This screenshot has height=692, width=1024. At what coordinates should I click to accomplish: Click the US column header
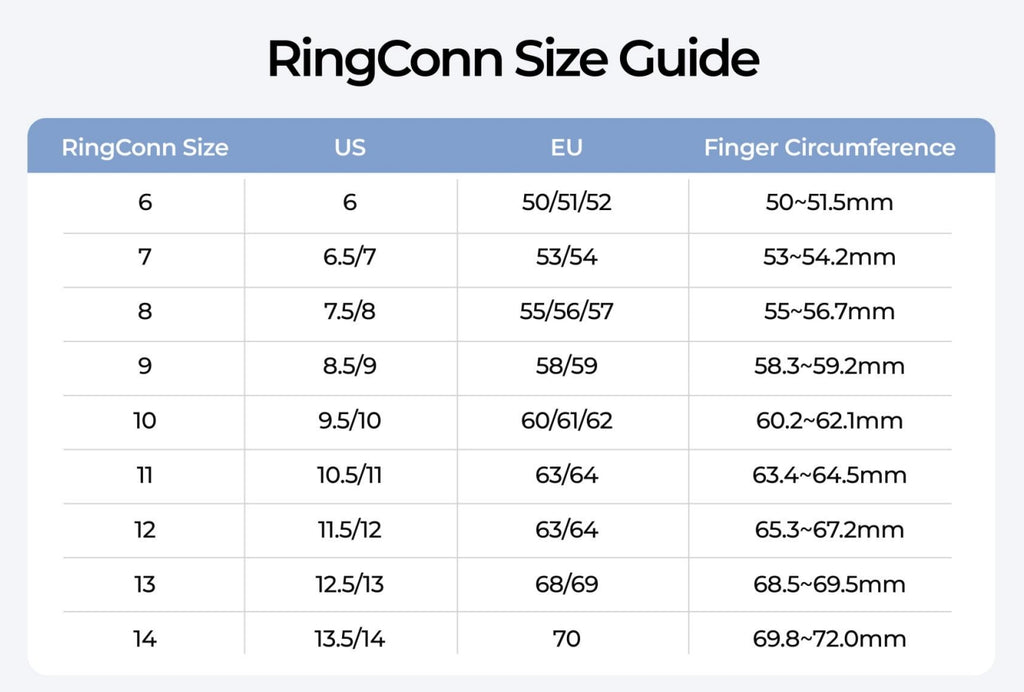(x=350, y=148)
